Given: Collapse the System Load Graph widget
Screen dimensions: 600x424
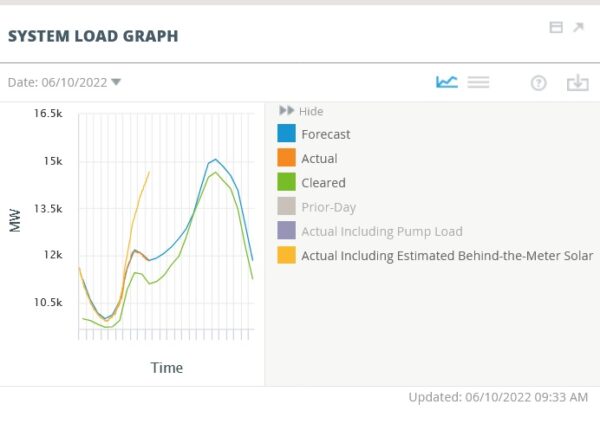Looking at the screenshot, I should 556,27.
